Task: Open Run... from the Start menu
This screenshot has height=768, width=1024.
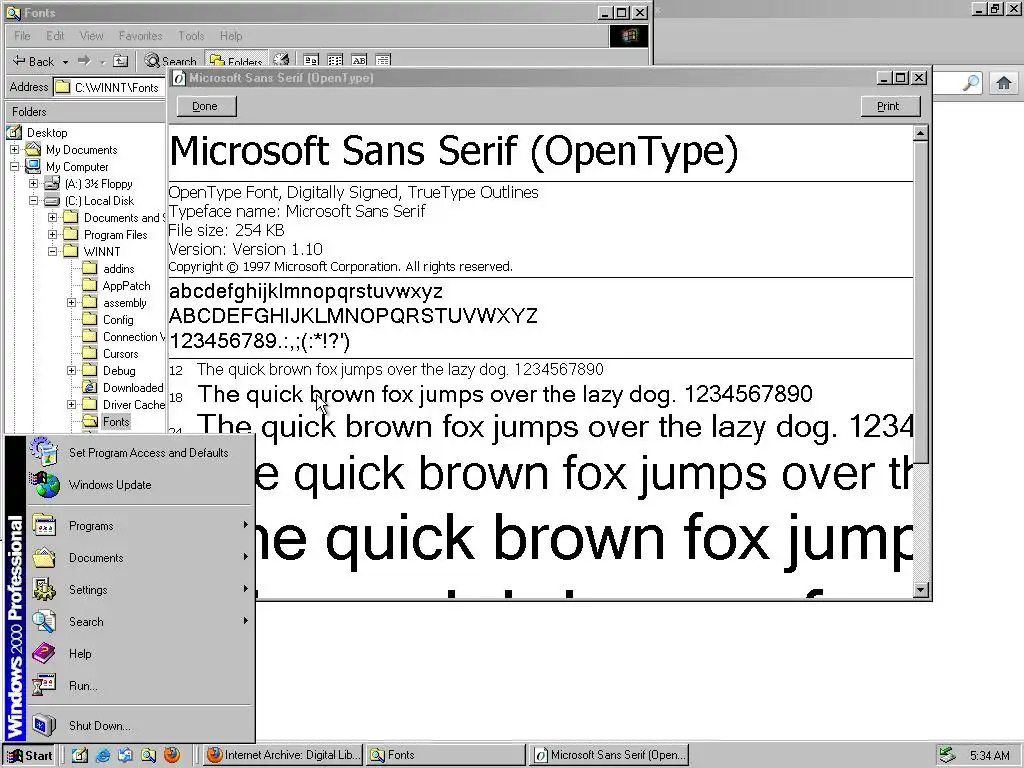Action: 140,686
